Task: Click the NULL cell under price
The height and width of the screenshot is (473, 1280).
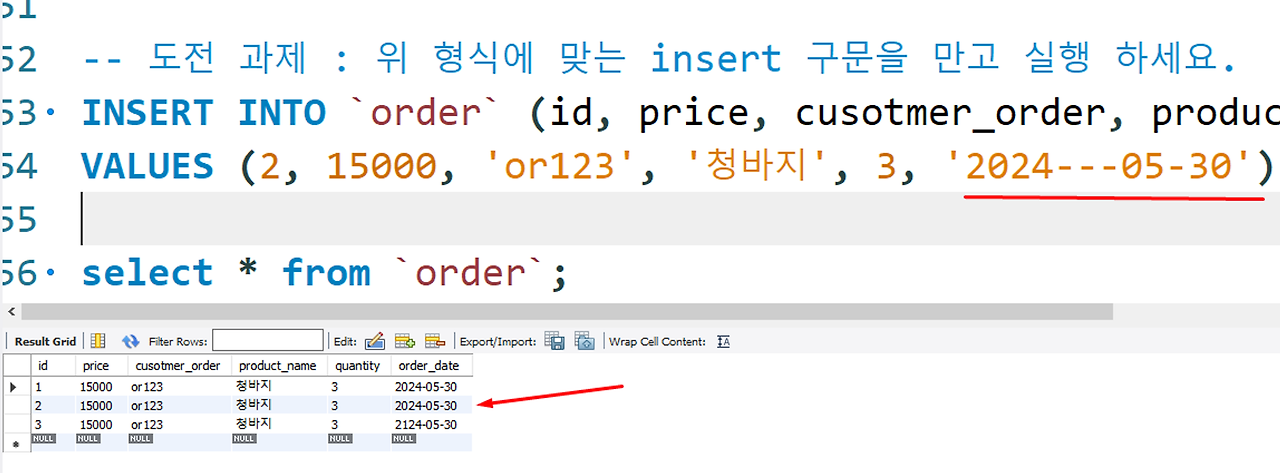Action: (x=91, y=438)
